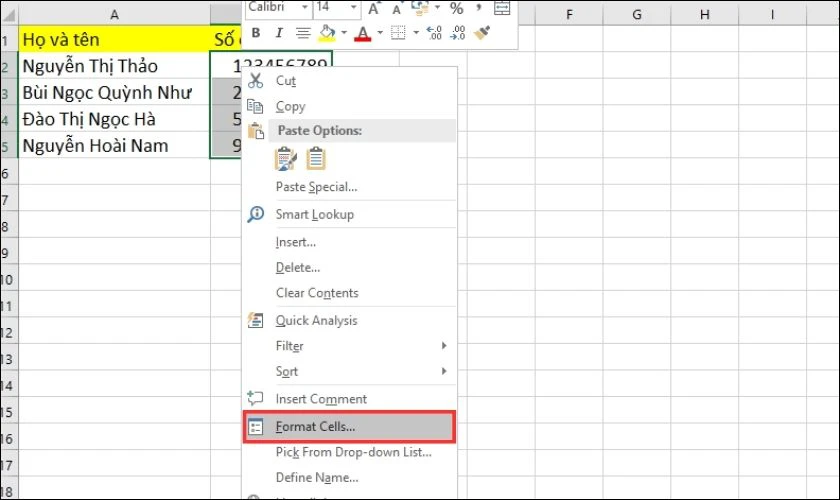Select cell 'Đào Thị Ngọc Hà'
The image size is (840, 500).
coord(114,119)
